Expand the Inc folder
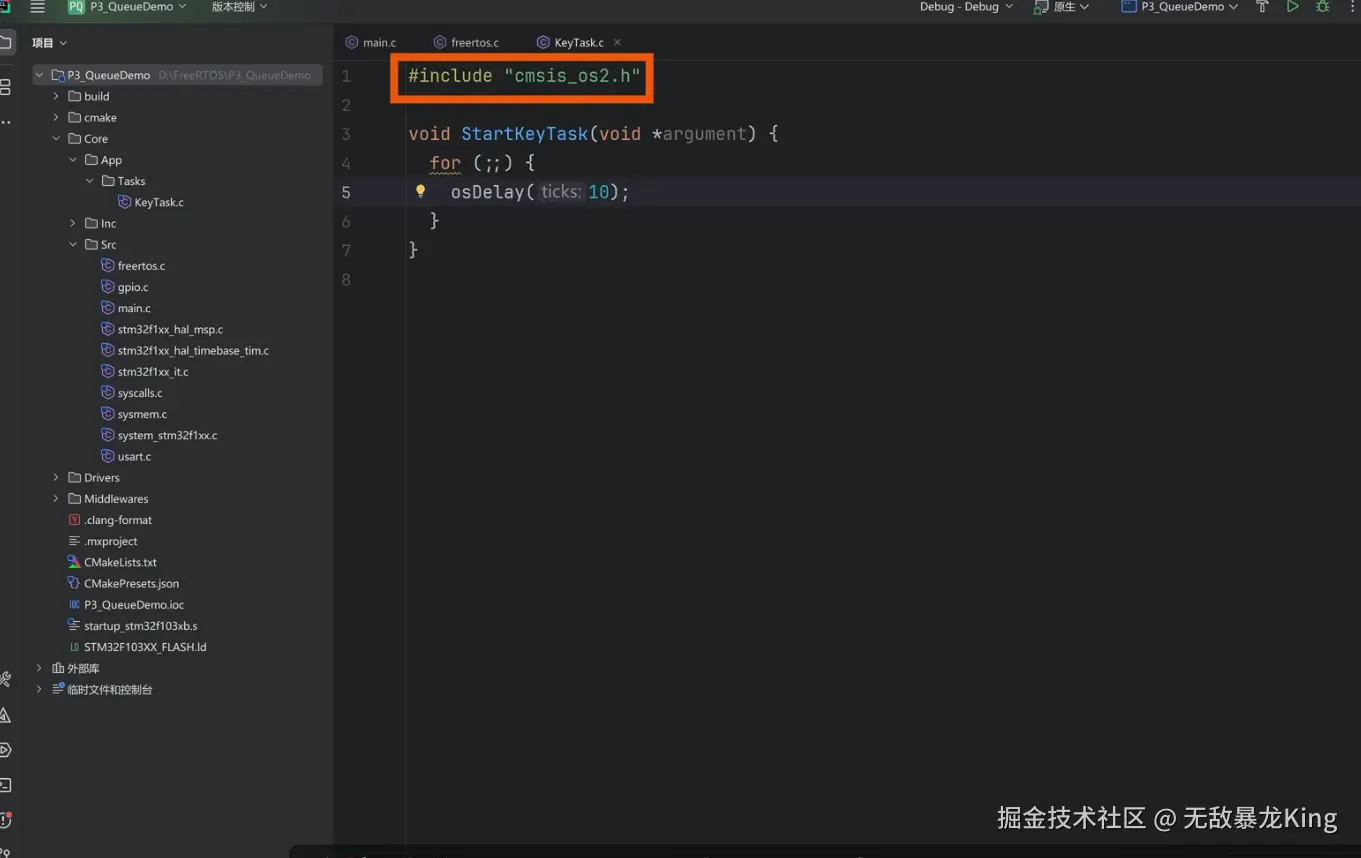Screen dimensions: 1361x858 [73, 223]
